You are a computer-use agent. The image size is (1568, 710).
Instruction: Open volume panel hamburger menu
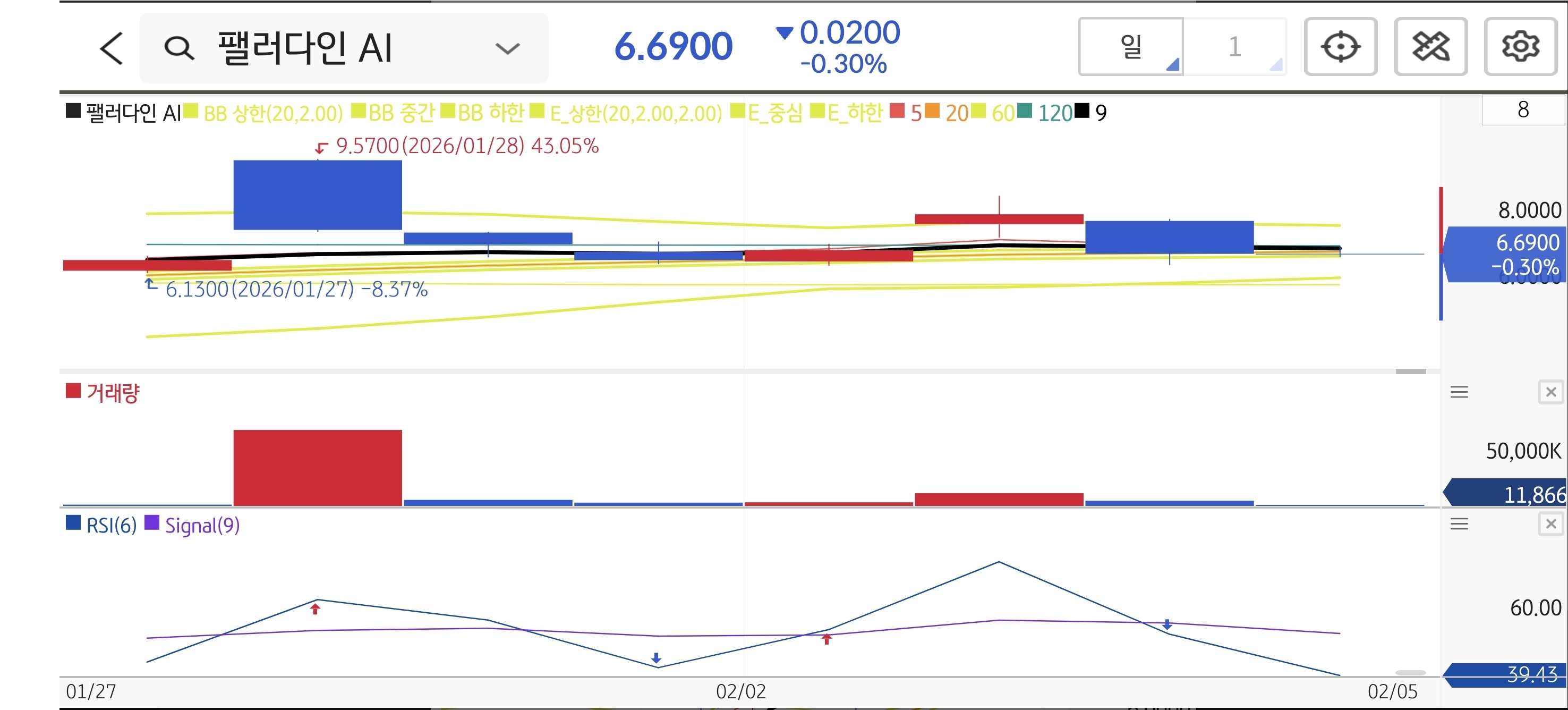point(1459,392)
